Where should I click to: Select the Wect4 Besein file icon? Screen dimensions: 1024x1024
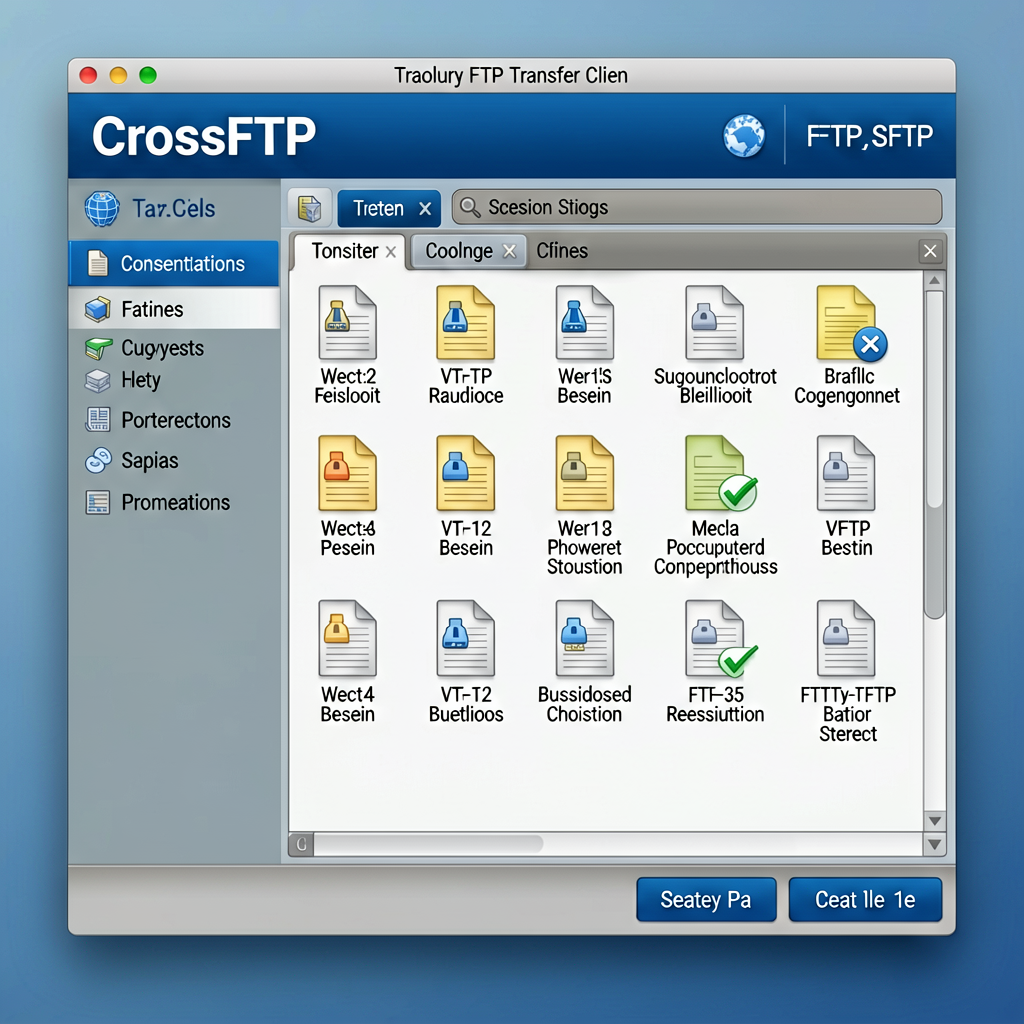(347, 638)
